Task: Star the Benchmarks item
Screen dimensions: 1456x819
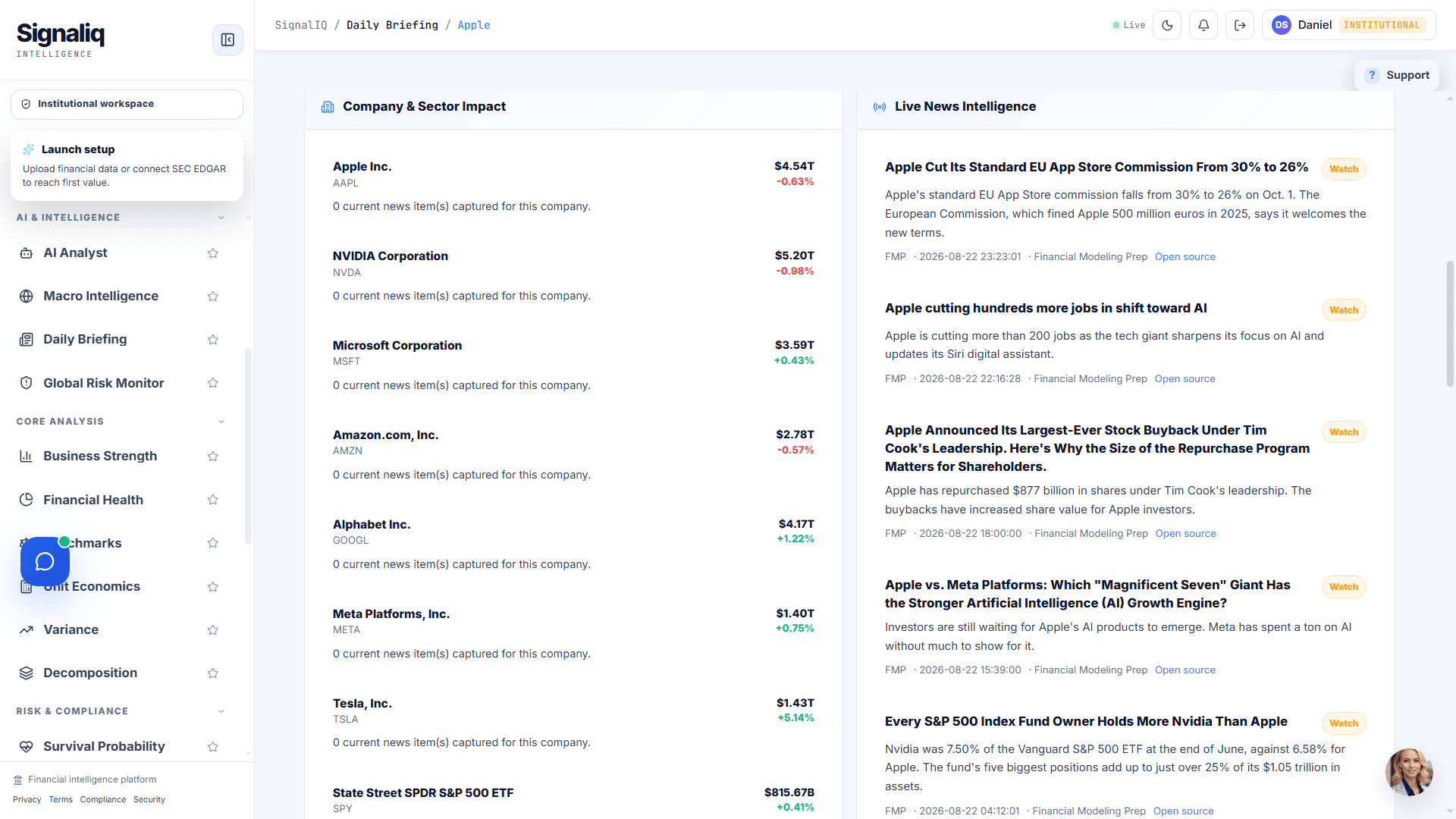Action: (213, 543)
